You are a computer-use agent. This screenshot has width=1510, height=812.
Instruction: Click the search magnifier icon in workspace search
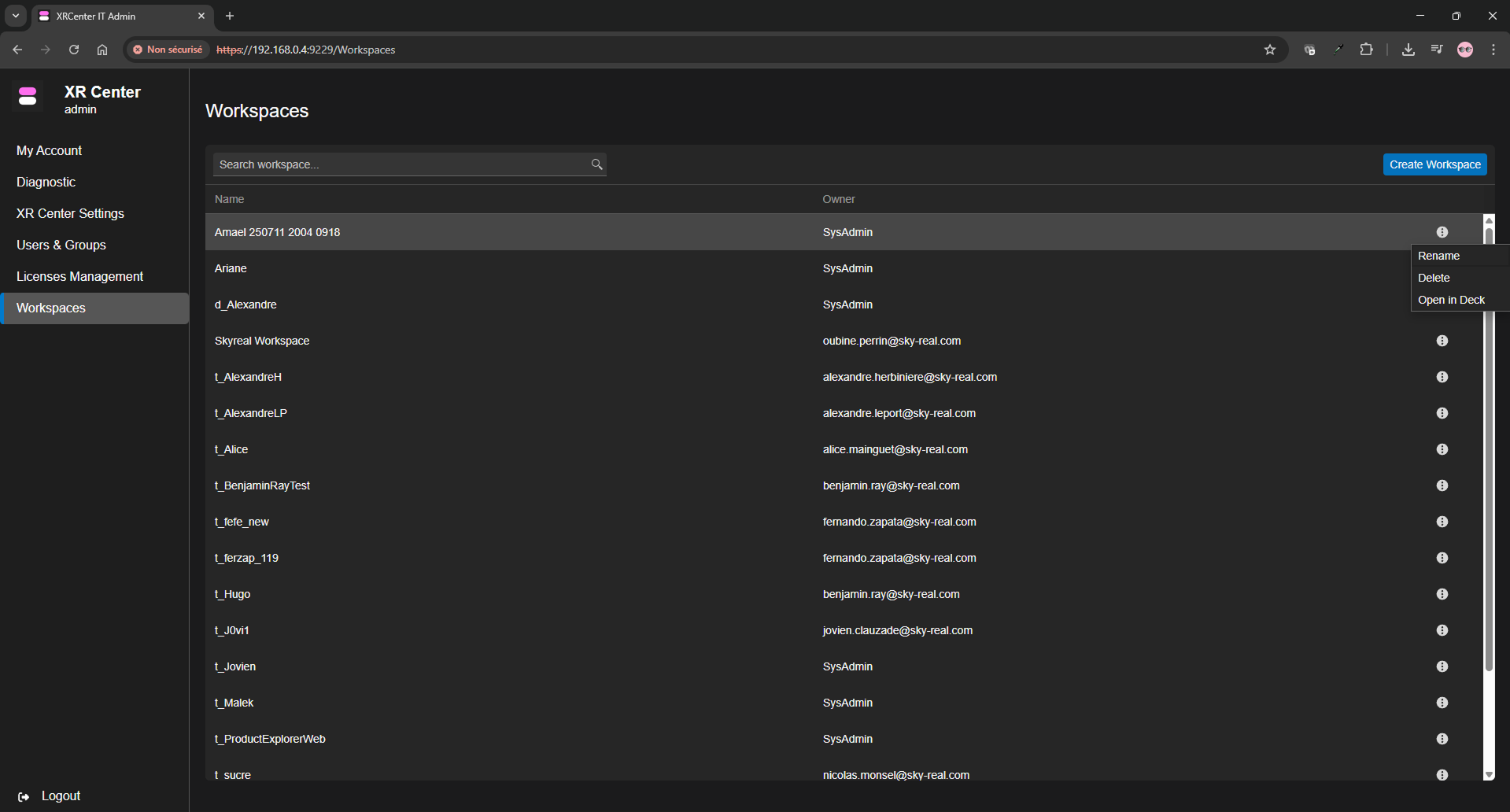point(596,164)
